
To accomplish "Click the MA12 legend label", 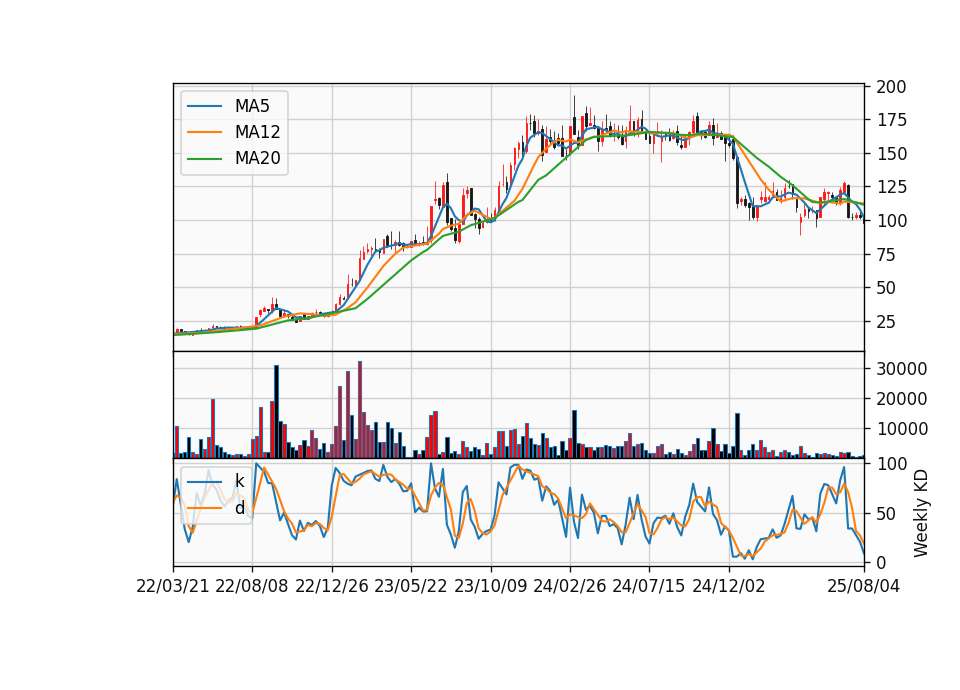I will click(257, 132).
